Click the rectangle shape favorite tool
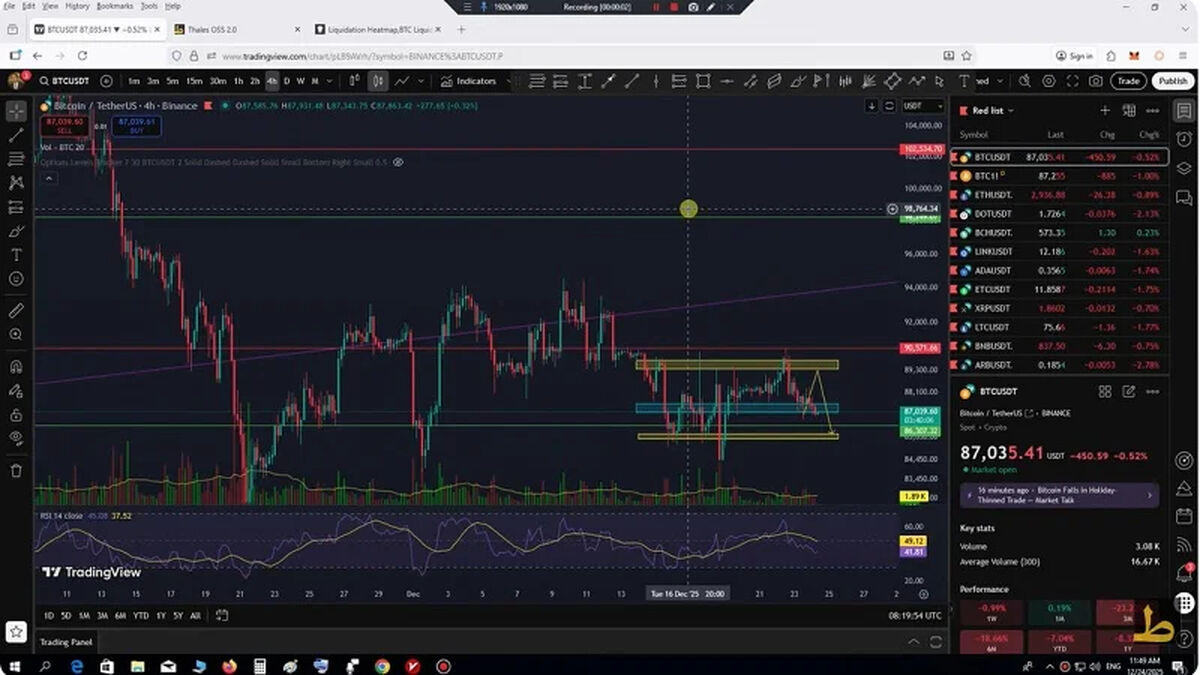The width and height of the screenshot is (1200, 675). click(x=703, y=81)
